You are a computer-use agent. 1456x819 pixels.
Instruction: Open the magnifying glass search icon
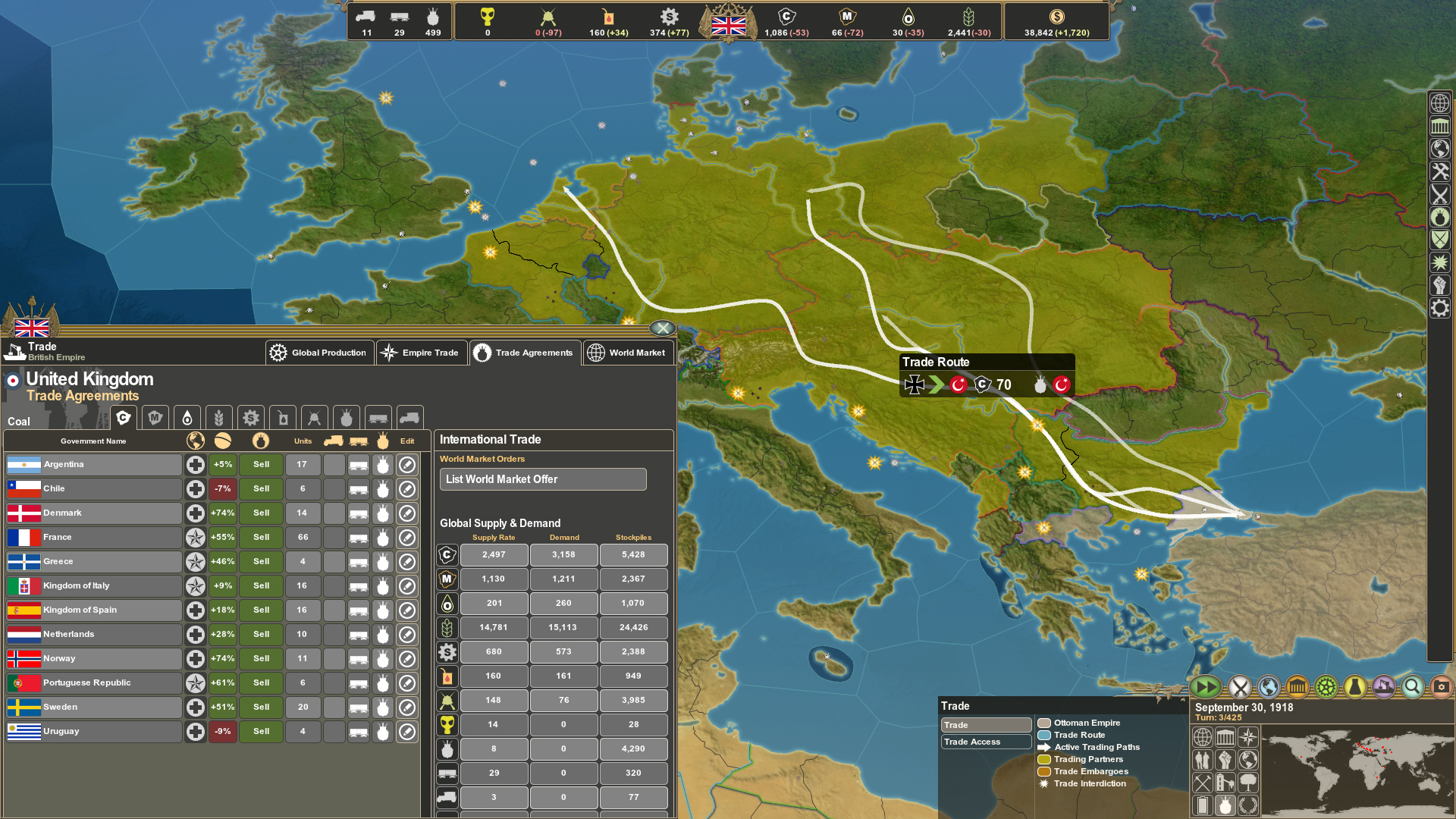(x=1411, y=686)
